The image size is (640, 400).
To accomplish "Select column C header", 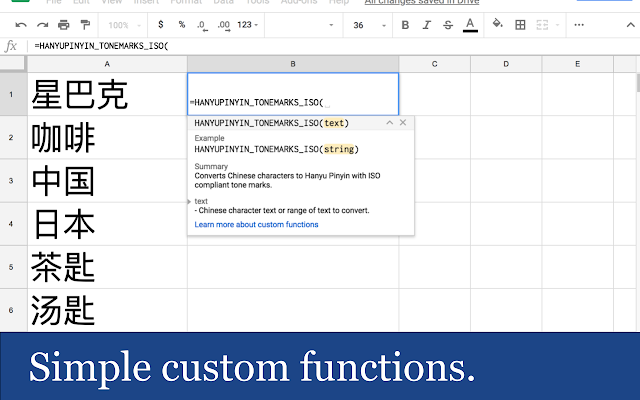I will pos(434,64).
